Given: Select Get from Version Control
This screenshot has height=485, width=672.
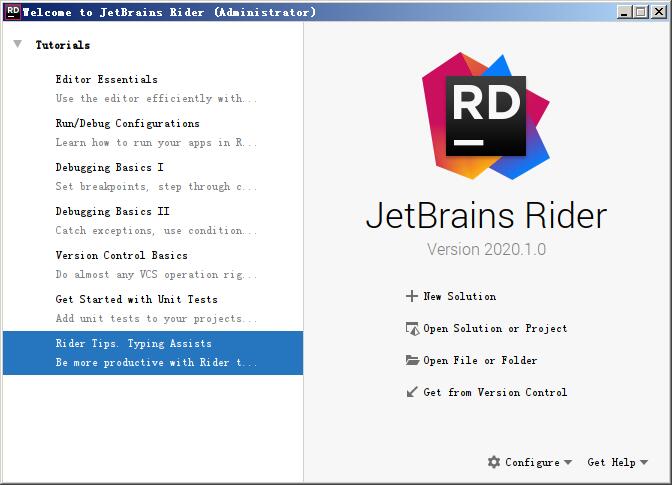Looking at the screenshot, I should tap(495, 392).
